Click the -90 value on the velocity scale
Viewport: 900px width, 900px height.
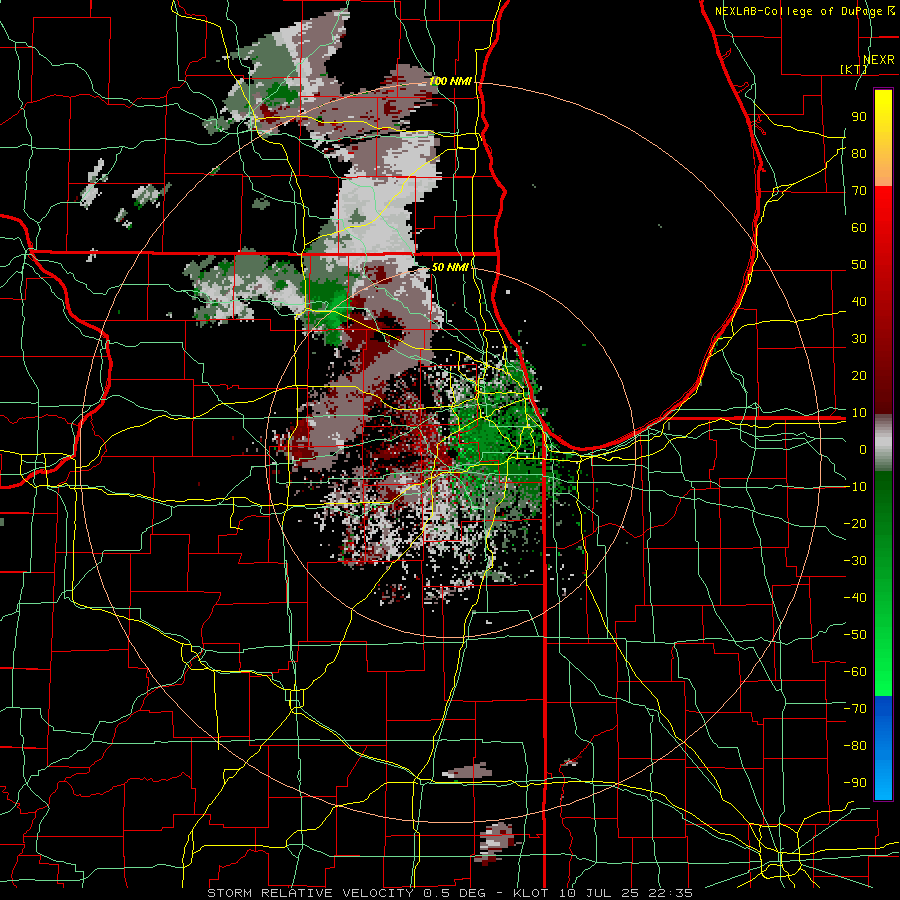click(855, 782)
